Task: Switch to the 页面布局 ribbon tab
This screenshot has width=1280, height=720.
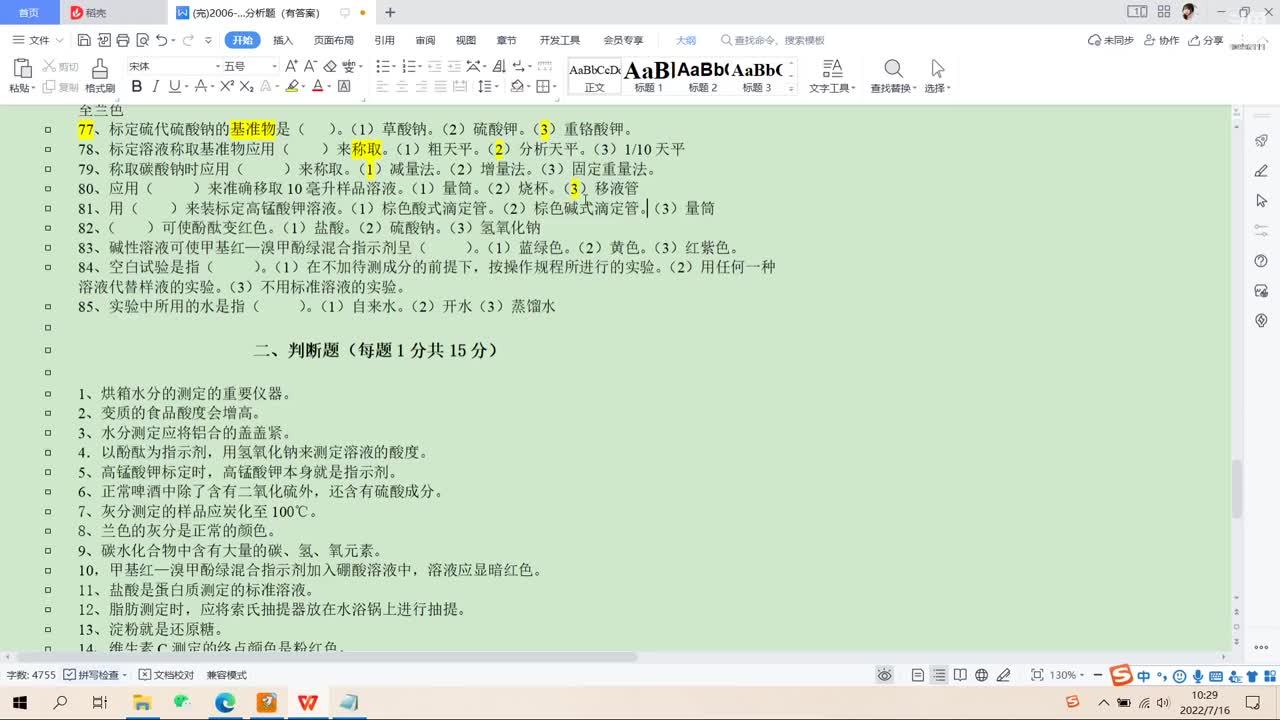Action: (334, 40)
